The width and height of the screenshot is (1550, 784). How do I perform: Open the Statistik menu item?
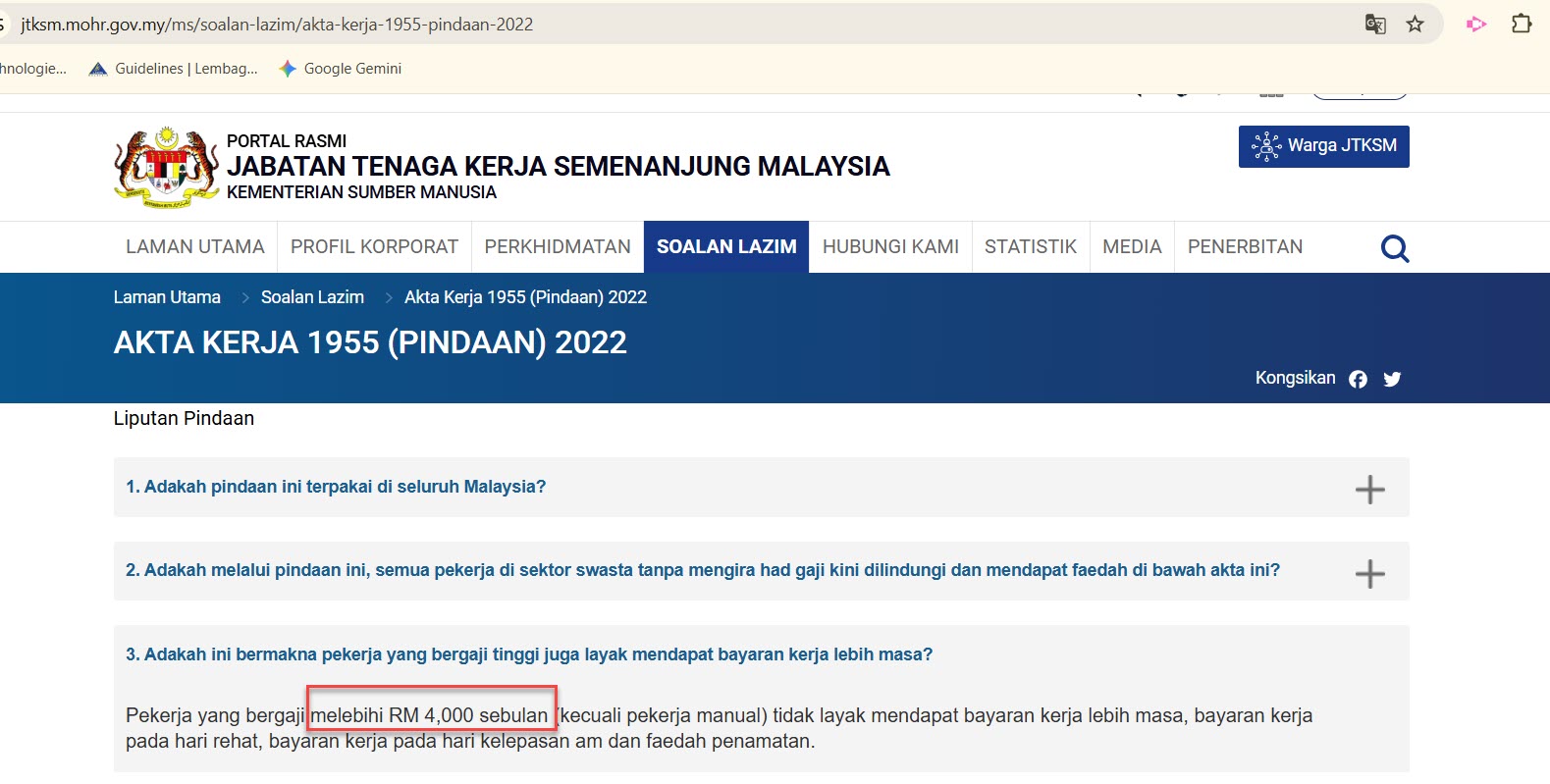[1030, 247]
